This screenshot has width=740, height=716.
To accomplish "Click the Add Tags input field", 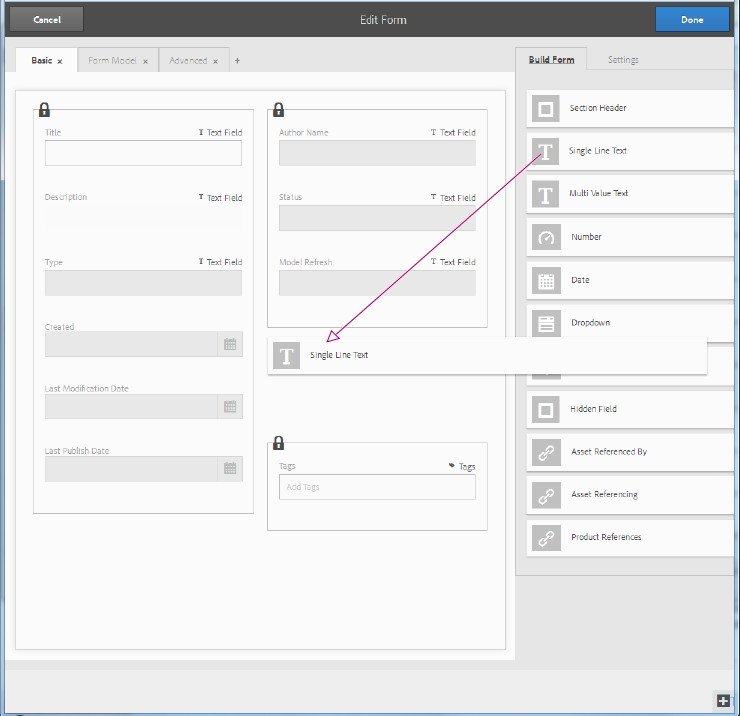I will (377, 487).
